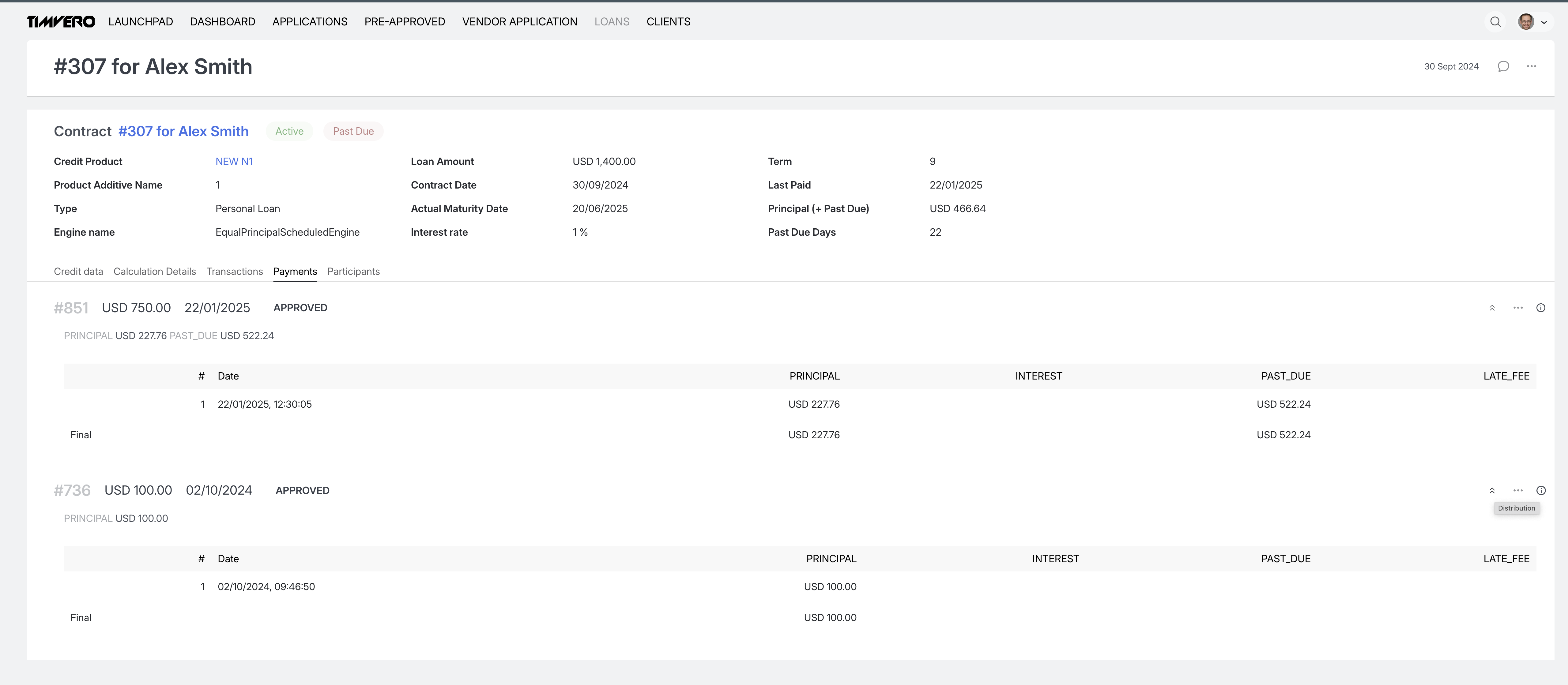Switch to the Calculation Details tab
The image size is (1568, 685).
155,271
